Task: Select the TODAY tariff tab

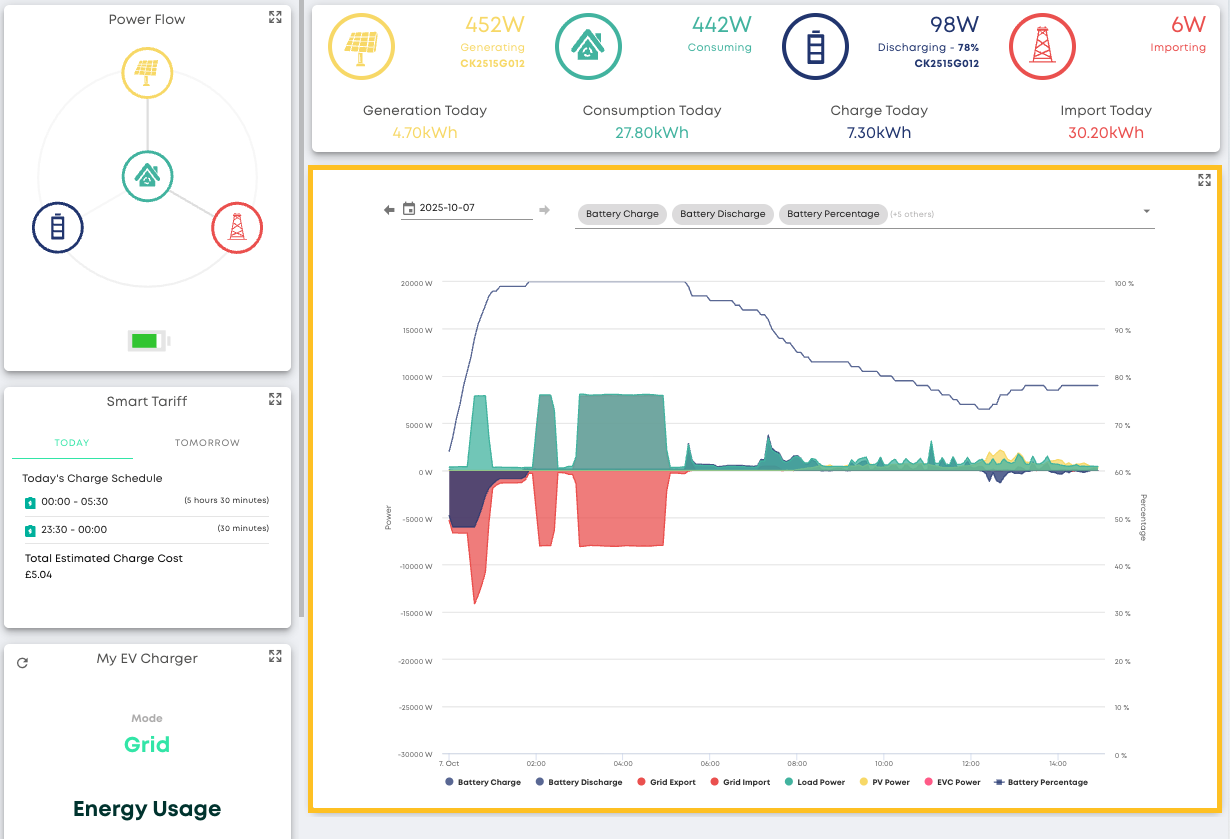Action: (72, 443)
